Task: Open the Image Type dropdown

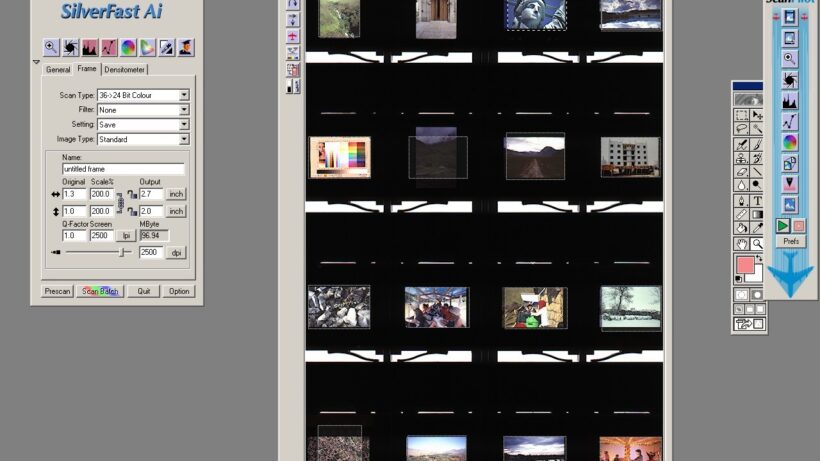Action: tap(143, 140)
